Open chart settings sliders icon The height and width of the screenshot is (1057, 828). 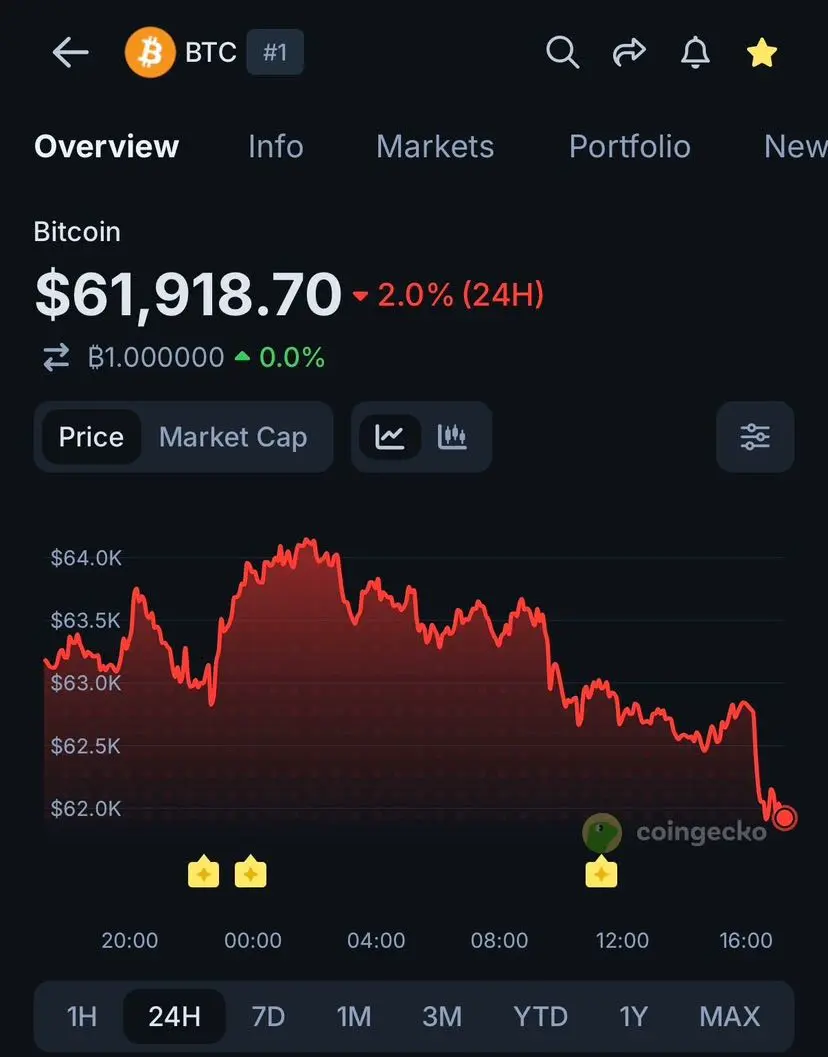click(x=755, y=437)
